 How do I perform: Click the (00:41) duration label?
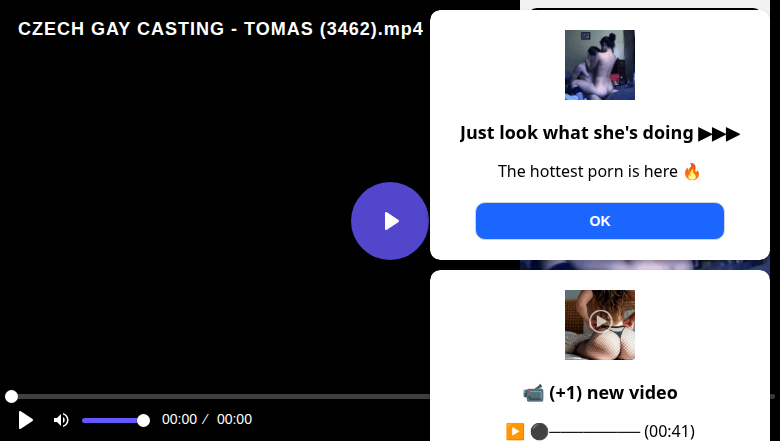point(669,432)
